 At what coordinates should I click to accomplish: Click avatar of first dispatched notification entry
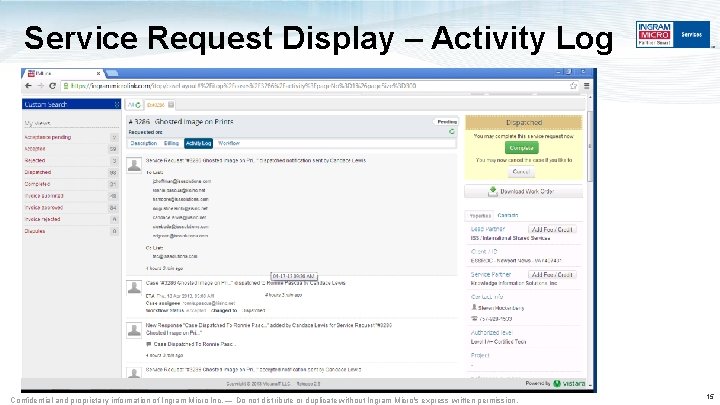134,165
